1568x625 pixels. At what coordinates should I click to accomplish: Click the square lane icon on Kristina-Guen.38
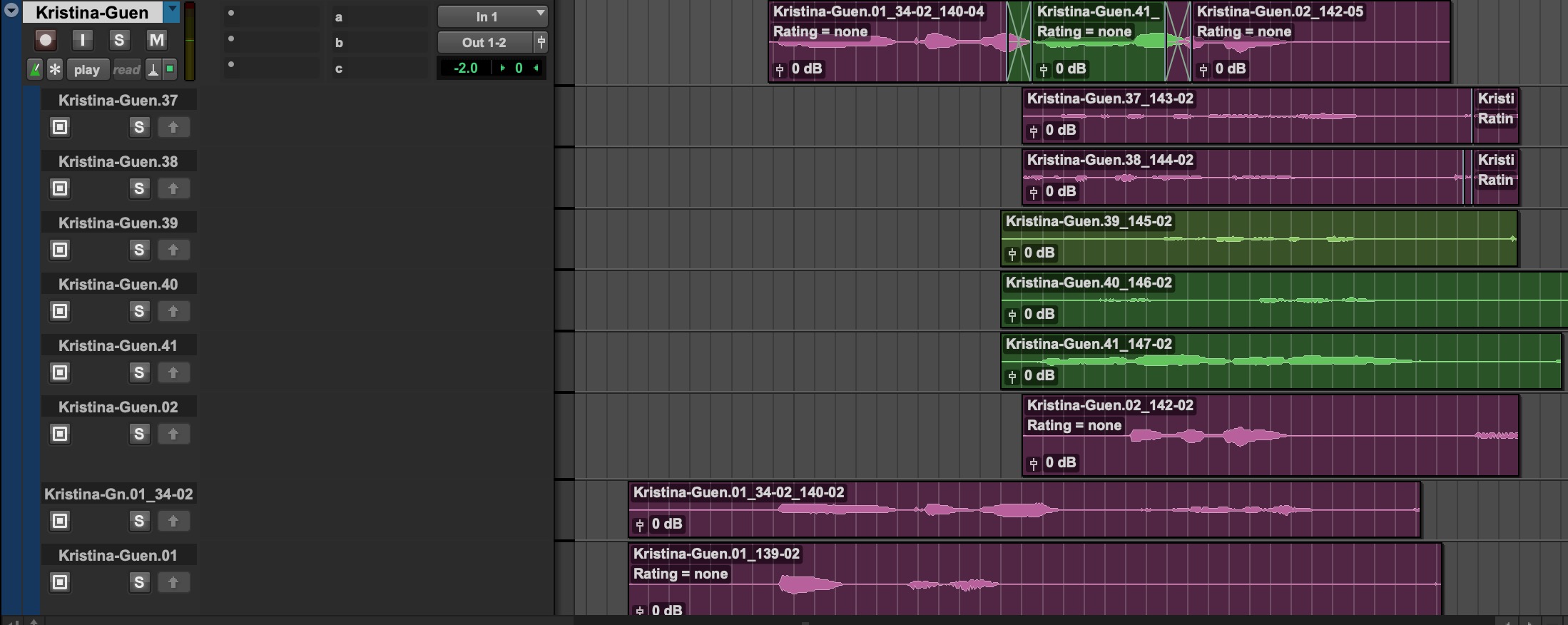(x=60, y=188)
